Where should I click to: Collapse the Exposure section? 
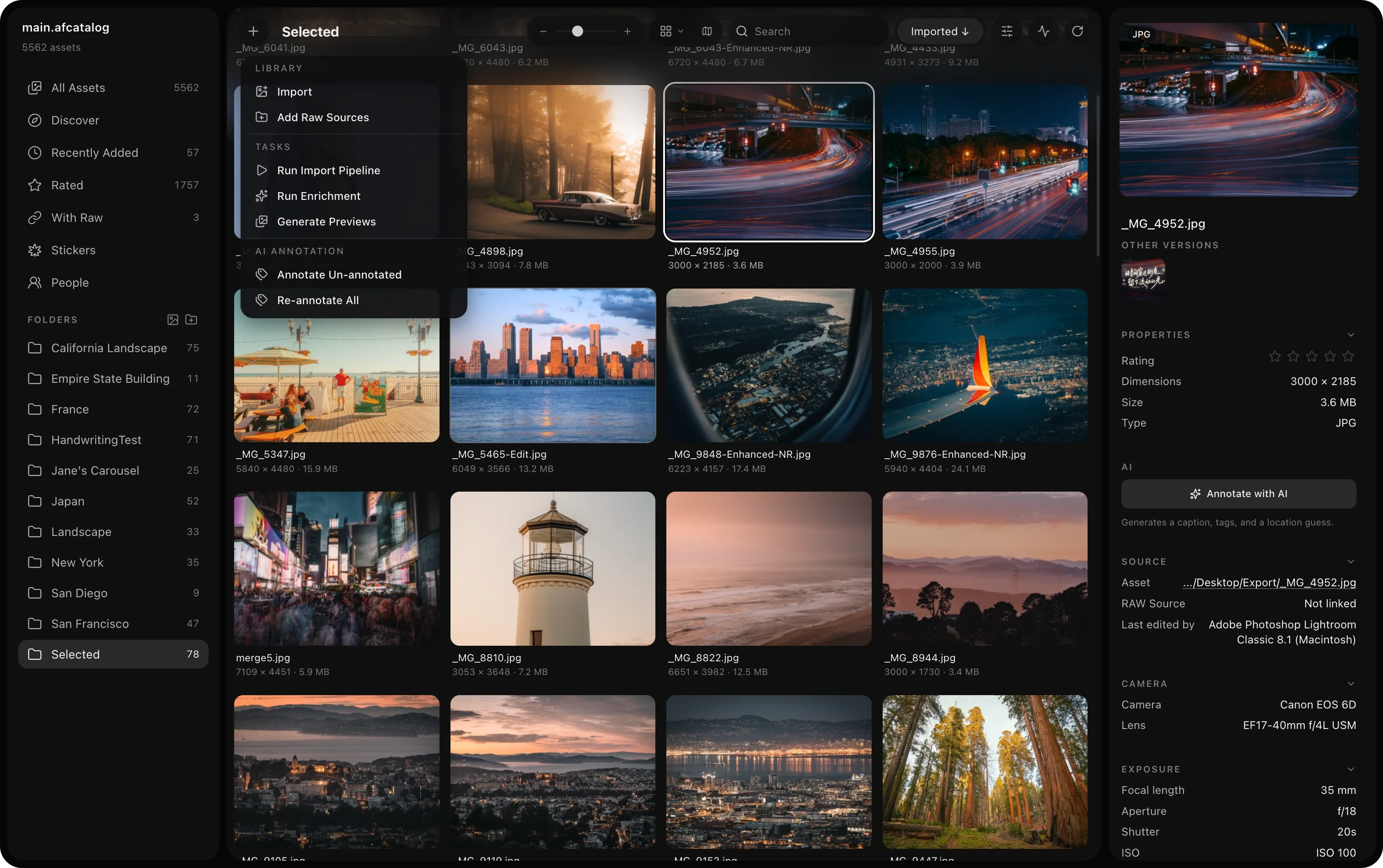tap(1351, 769)
